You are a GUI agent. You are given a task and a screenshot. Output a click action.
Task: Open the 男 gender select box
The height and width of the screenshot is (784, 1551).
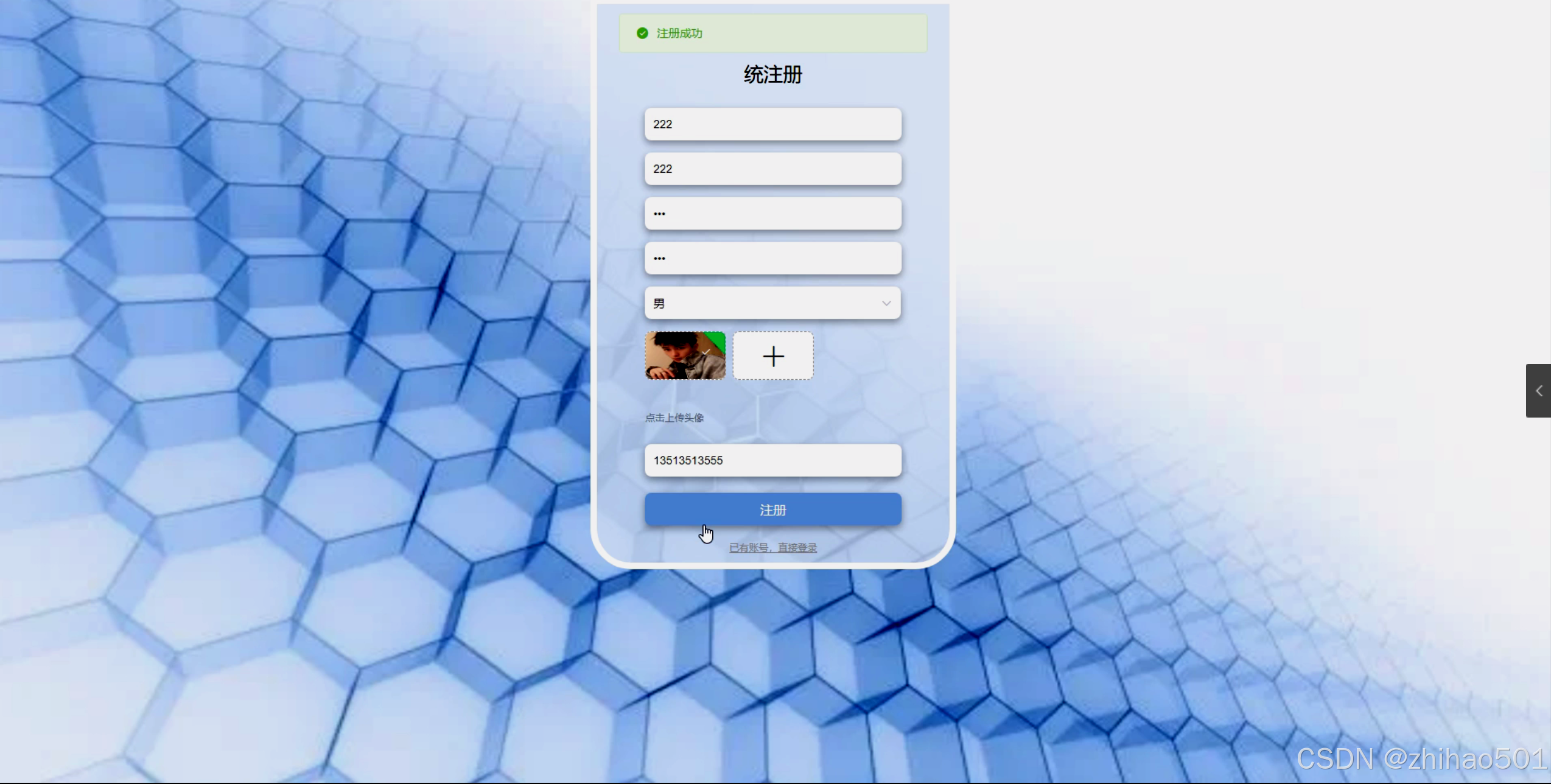pos(761,303)
